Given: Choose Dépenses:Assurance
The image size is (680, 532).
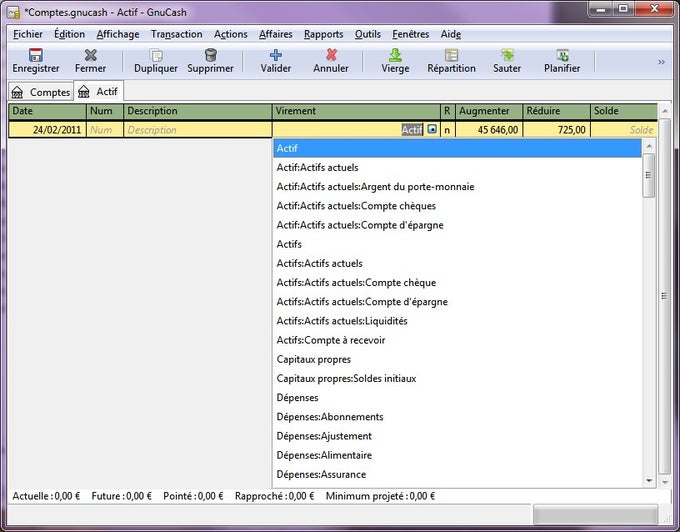Looking at the screenshot, I should [458, 474].
